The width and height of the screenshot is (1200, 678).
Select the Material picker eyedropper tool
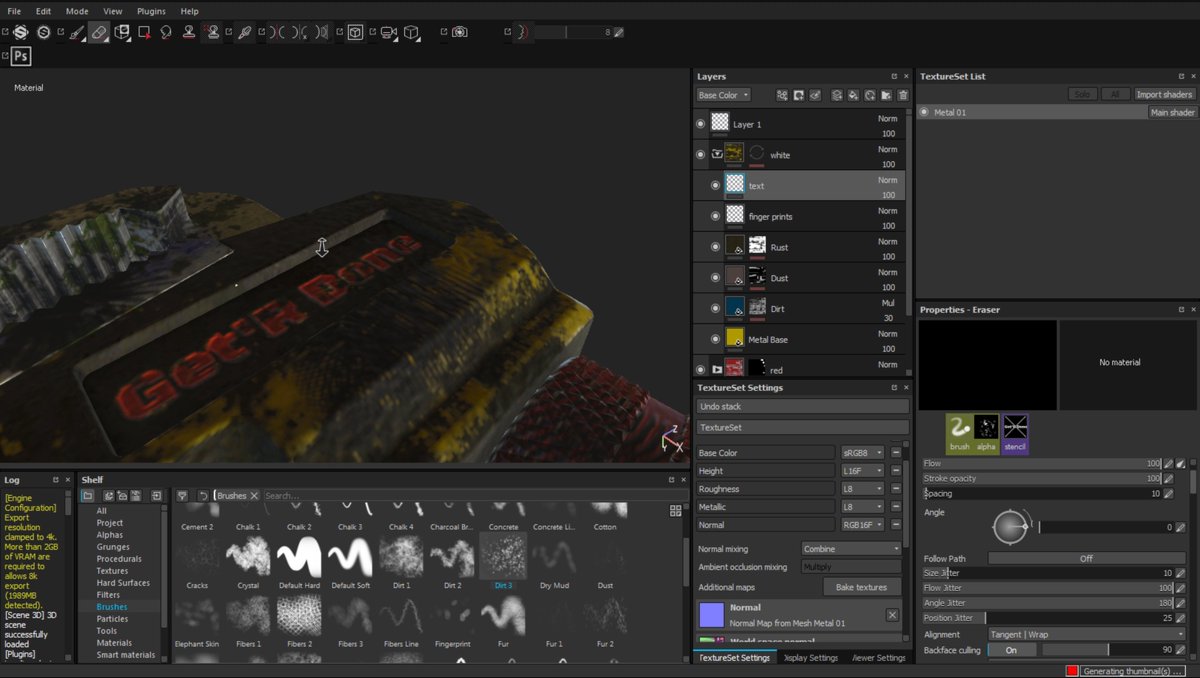click(245, 32)
